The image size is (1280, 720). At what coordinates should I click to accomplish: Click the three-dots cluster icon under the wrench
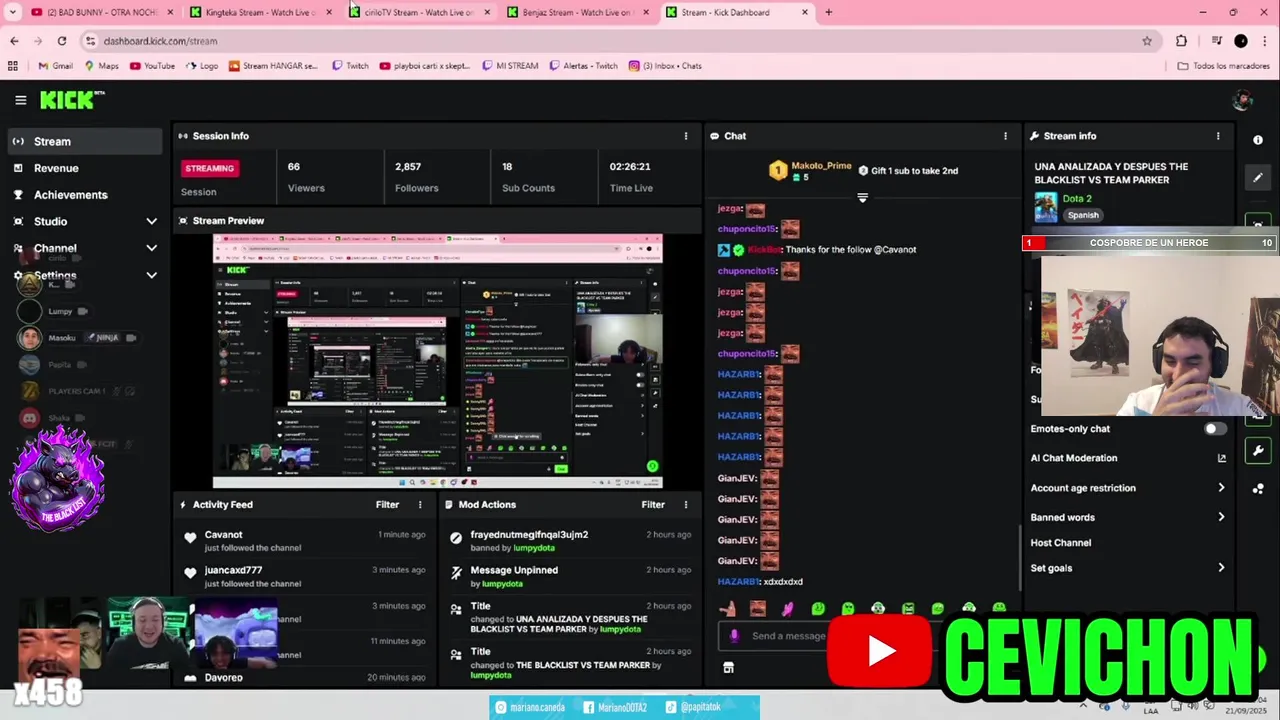click(1258, 489)
